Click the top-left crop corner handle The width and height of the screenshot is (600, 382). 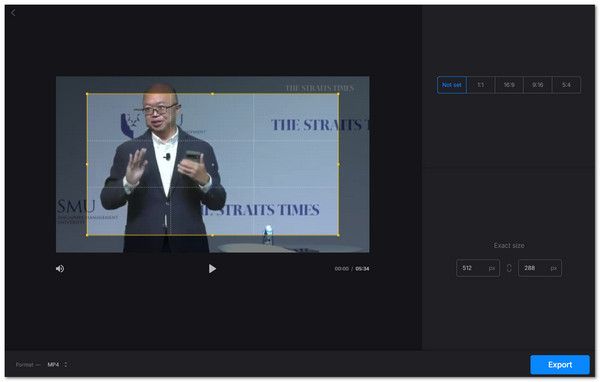(x=87, y=94)
